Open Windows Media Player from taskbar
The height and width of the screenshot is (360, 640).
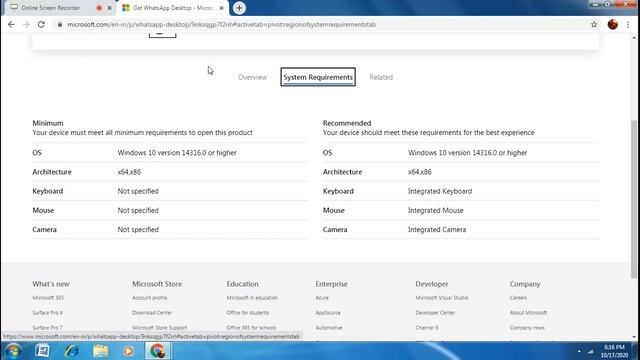coord(129,351)
